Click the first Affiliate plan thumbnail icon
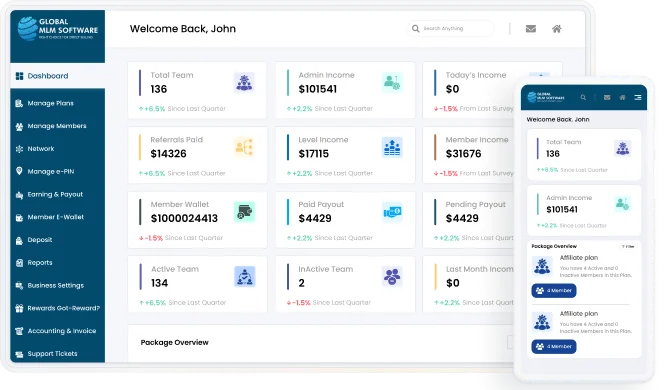This screenshot has height=390, width=667. tap(542, 266)
